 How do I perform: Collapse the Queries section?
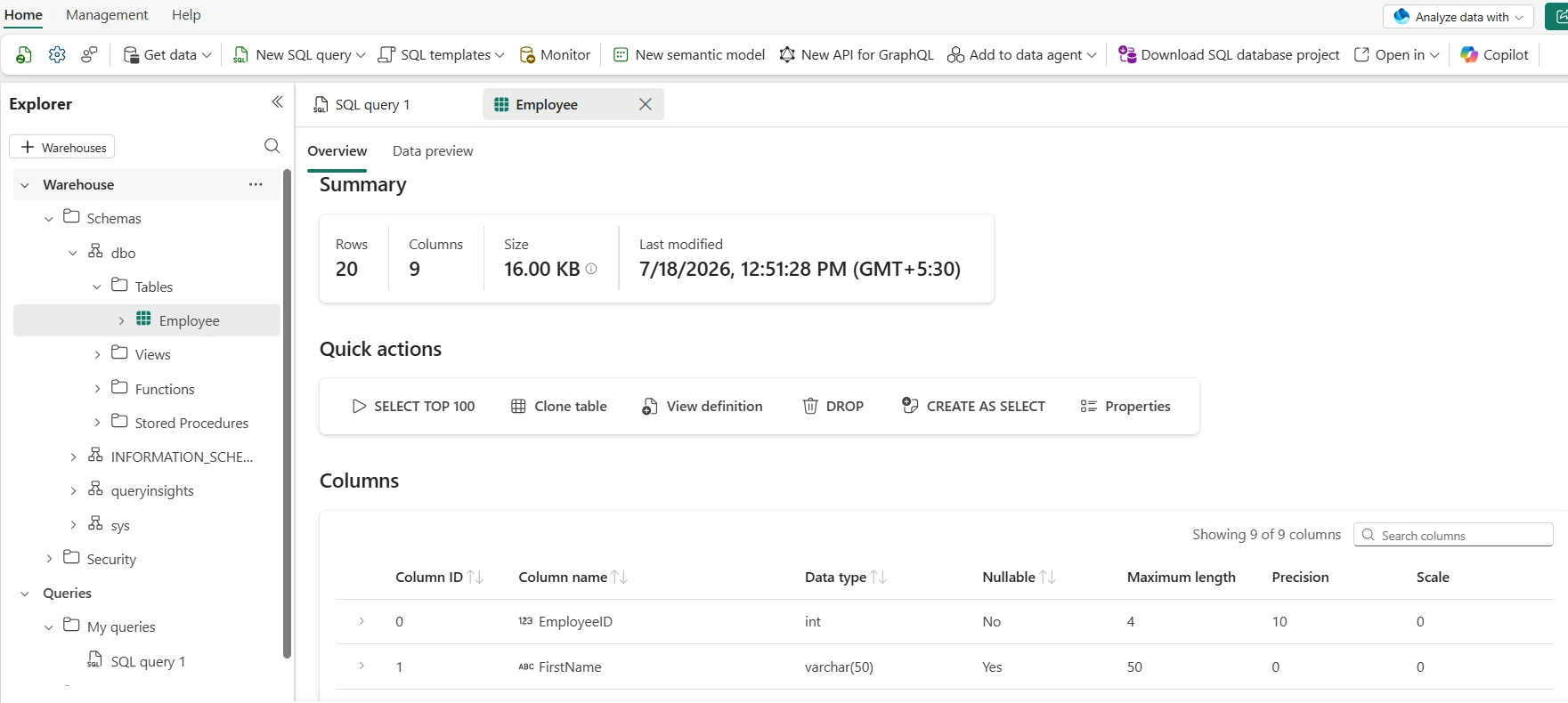[25, 594]
